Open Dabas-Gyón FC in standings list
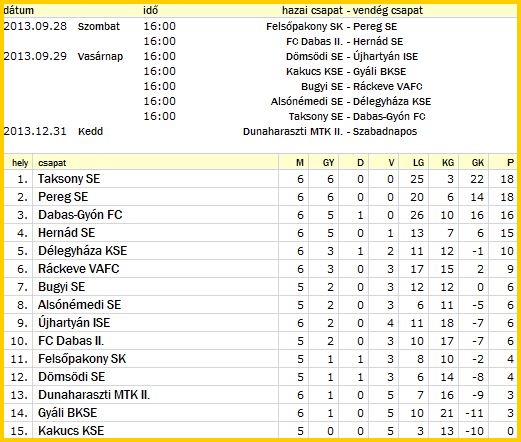 pos(80,215)
